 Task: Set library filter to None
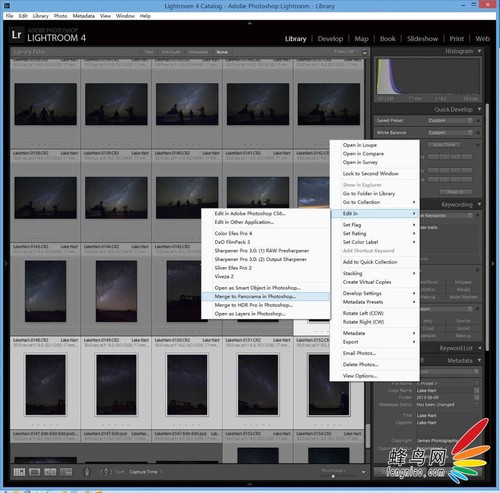coord(222,52)
